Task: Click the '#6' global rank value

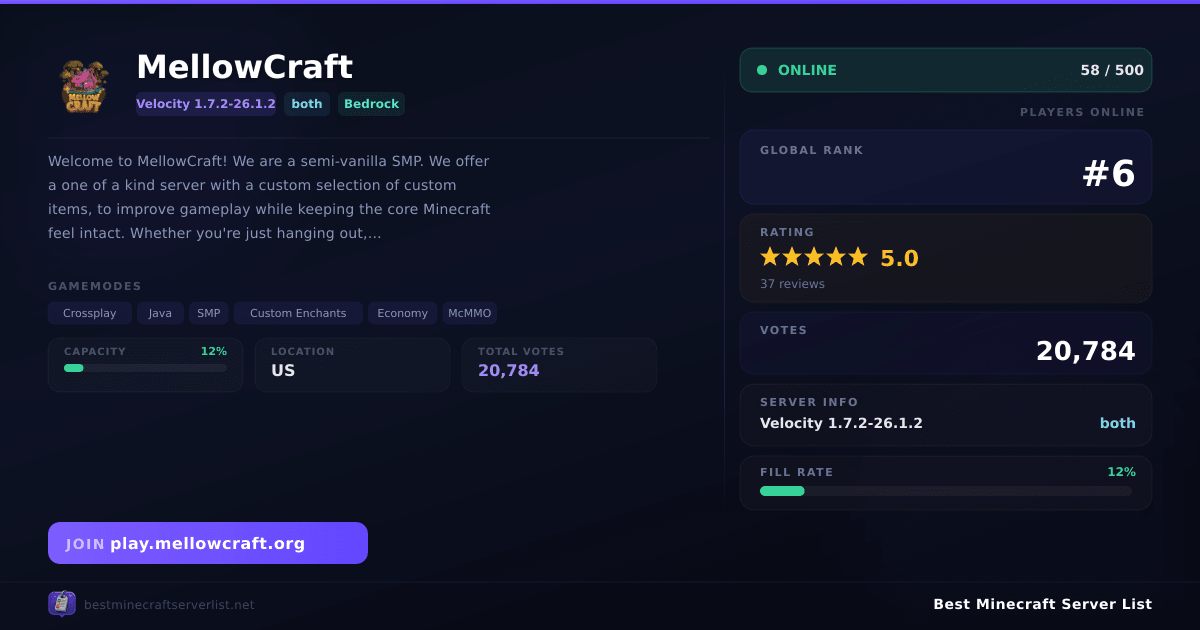Action: 1109,174
